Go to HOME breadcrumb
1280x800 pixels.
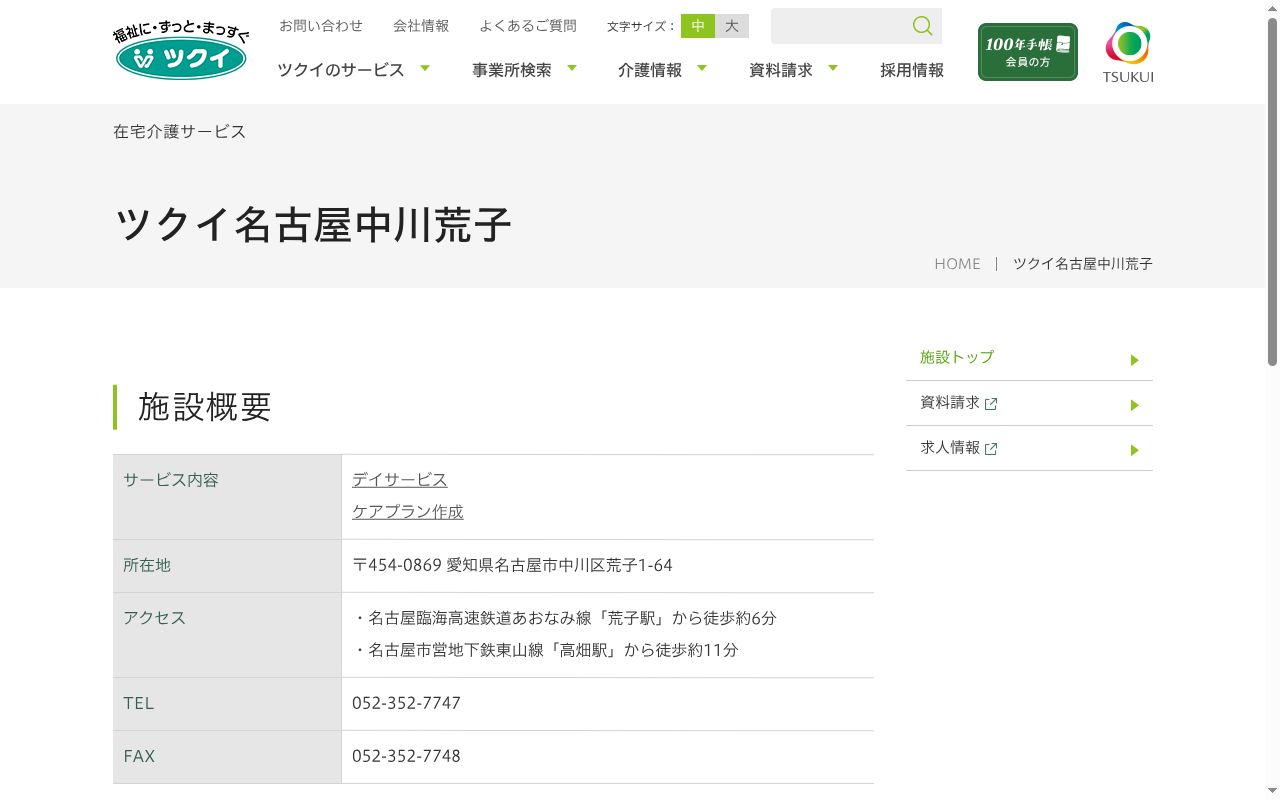click(957, 264)
